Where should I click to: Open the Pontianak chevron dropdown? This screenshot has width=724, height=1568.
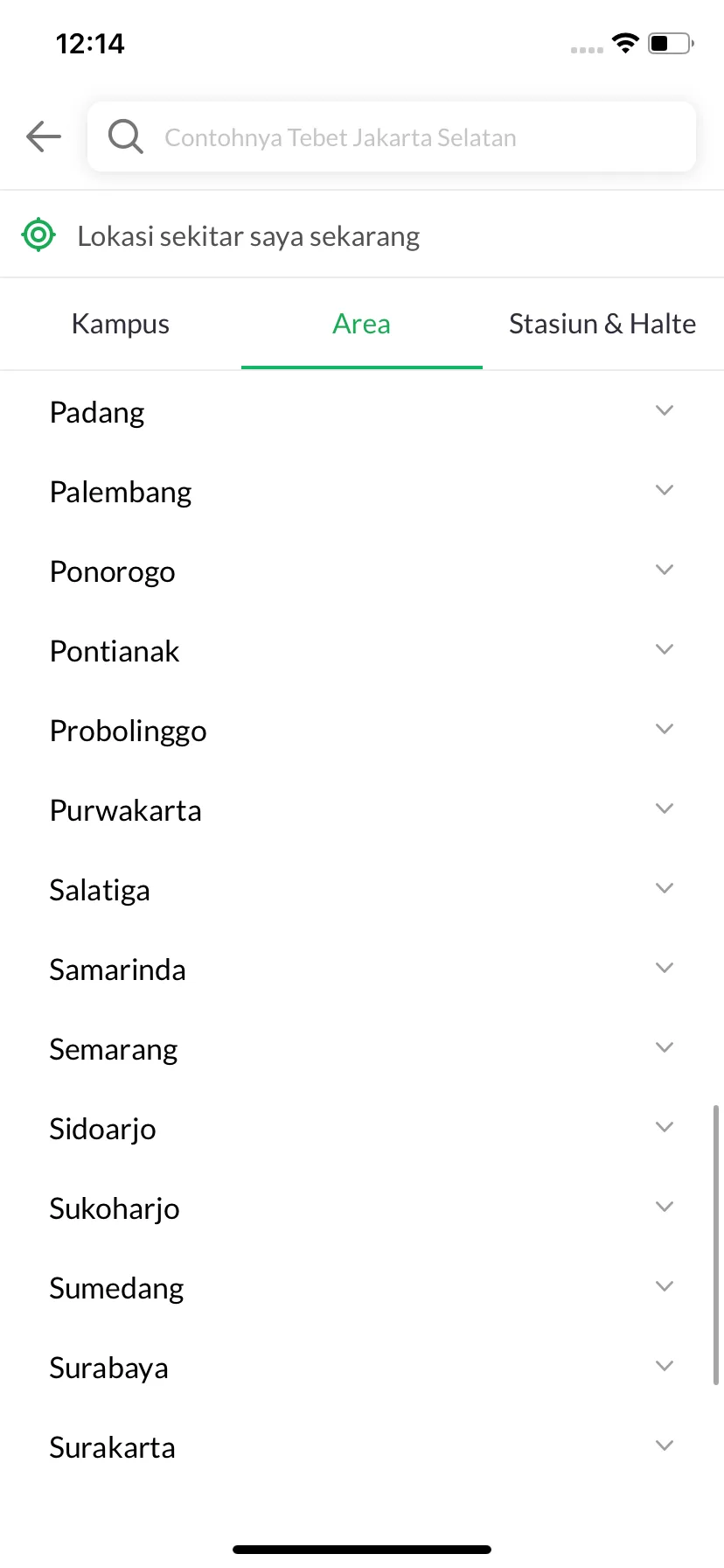[665, 649]
